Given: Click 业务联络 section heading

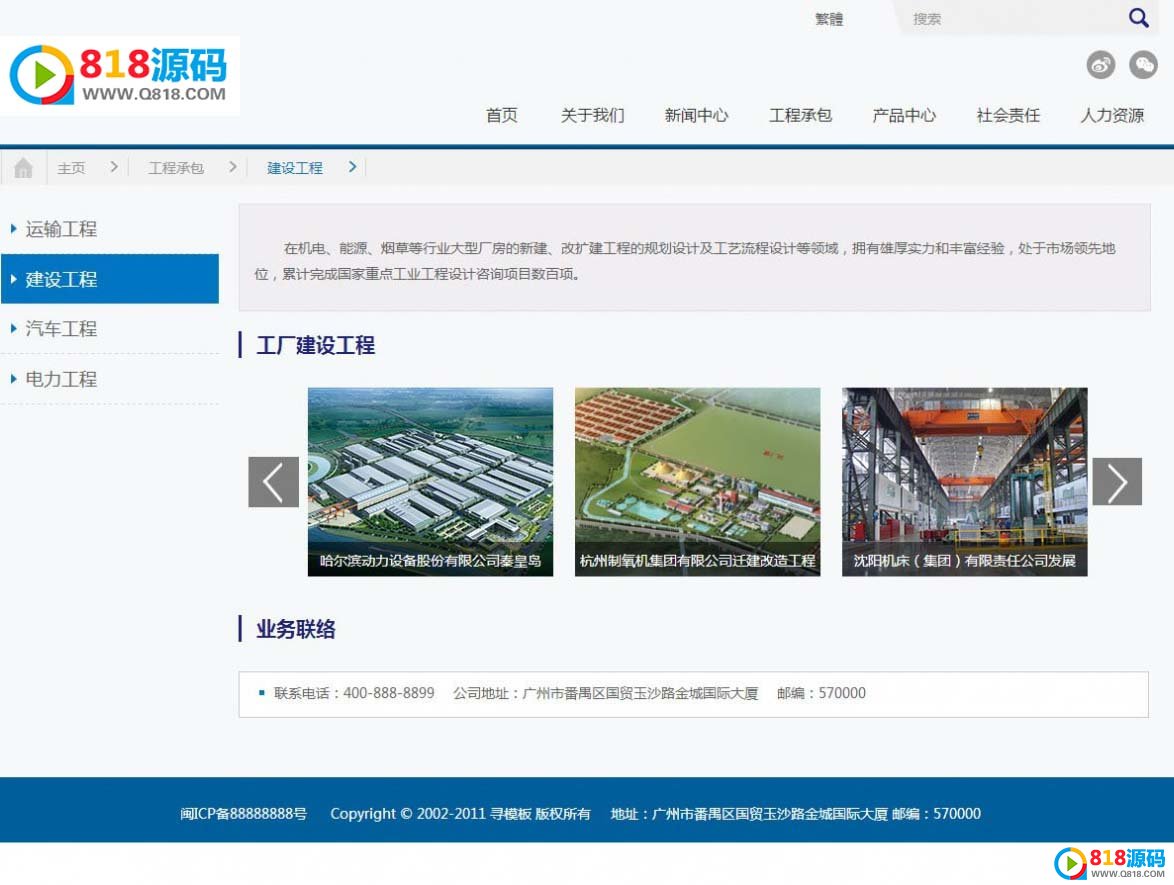Looking at the screenshot, I should [296, 629].
